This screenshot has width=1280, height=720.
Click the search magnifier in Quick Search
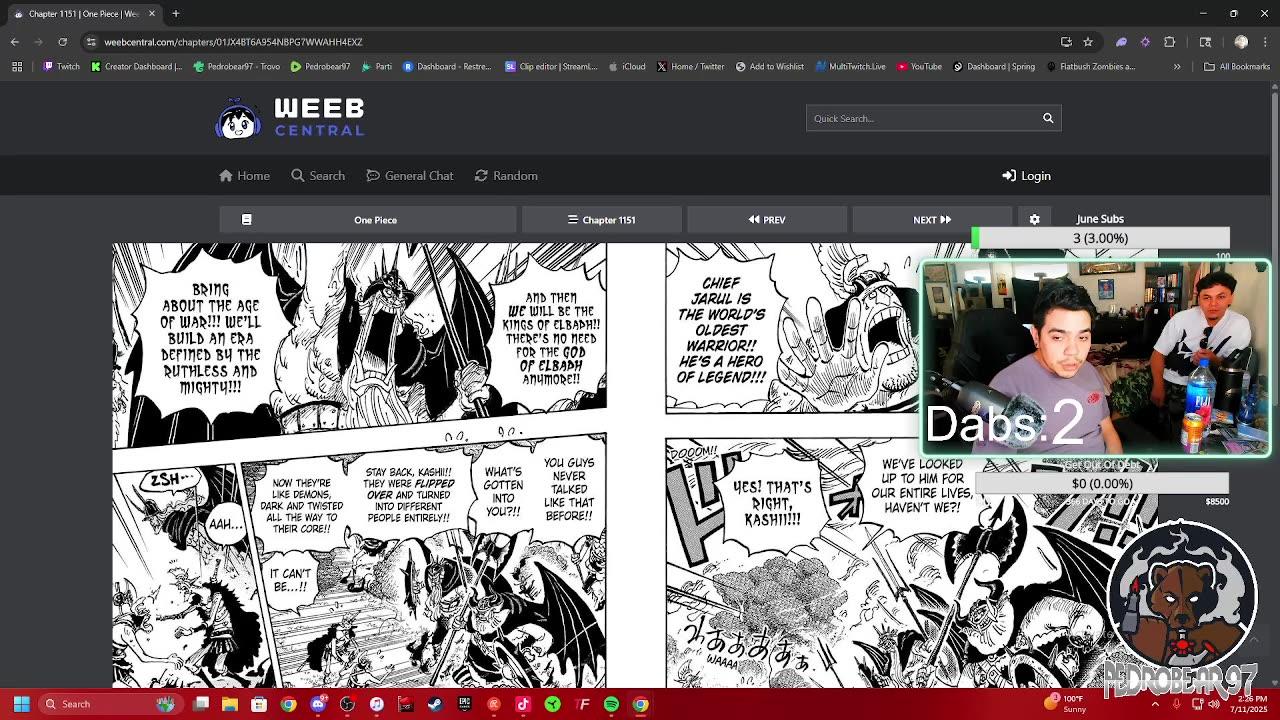1048,118
